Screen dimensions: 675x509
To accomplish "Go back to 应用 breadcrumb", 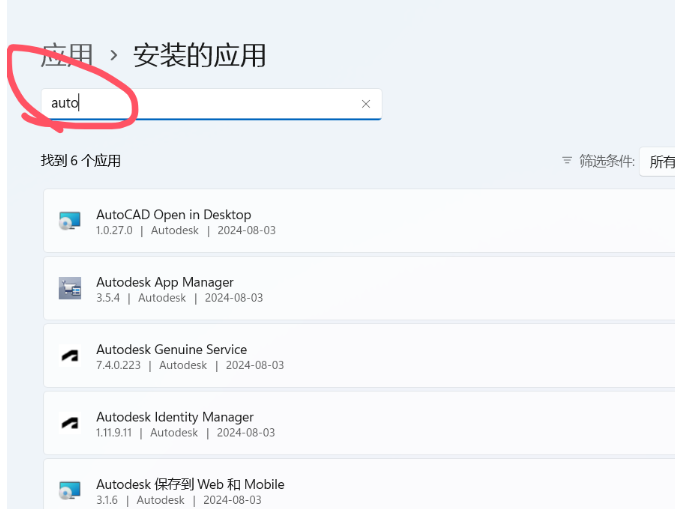I will (67, 55).
